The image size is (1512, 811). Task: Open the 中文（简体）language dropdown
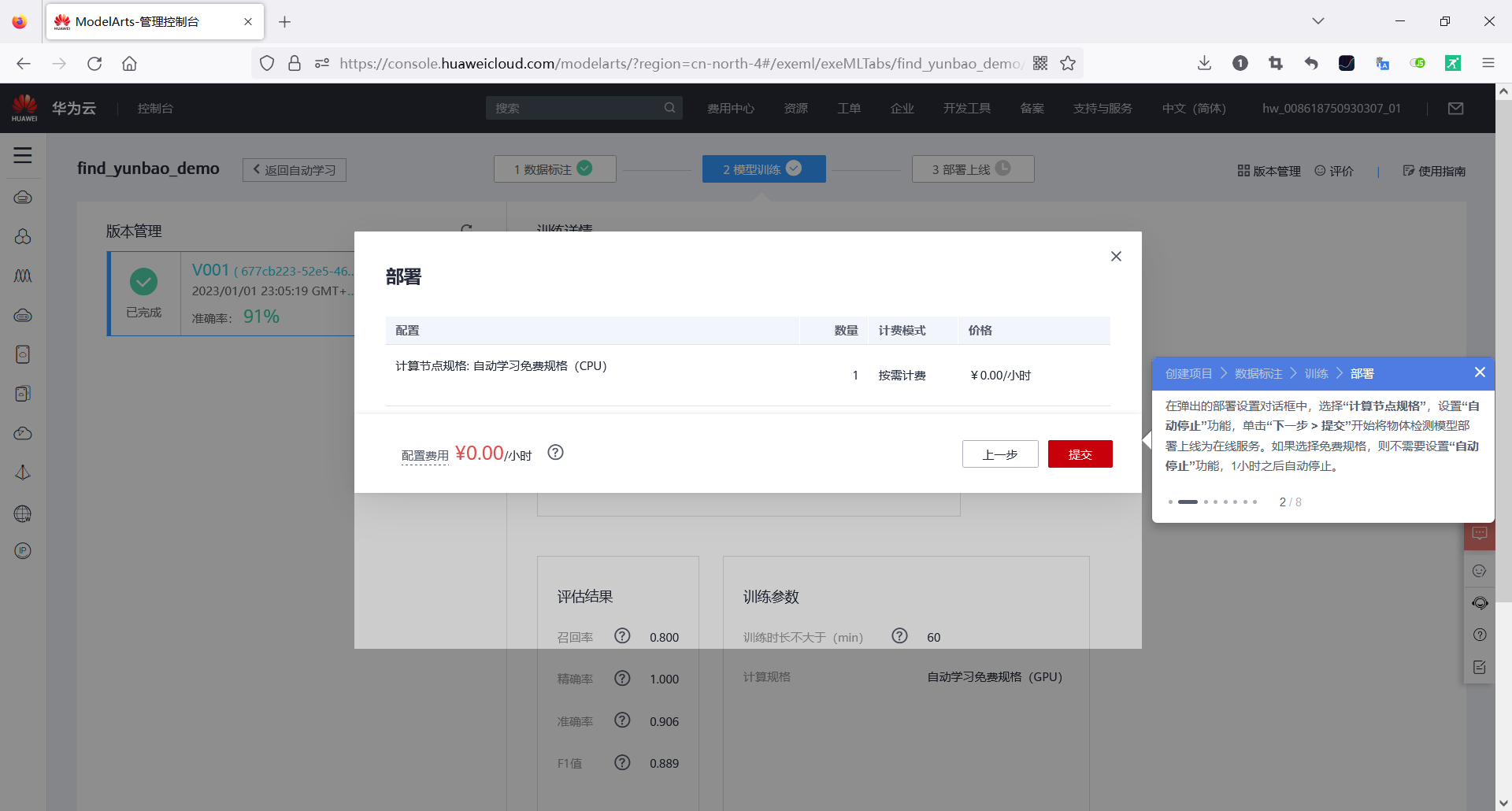tap(1194, 108)
